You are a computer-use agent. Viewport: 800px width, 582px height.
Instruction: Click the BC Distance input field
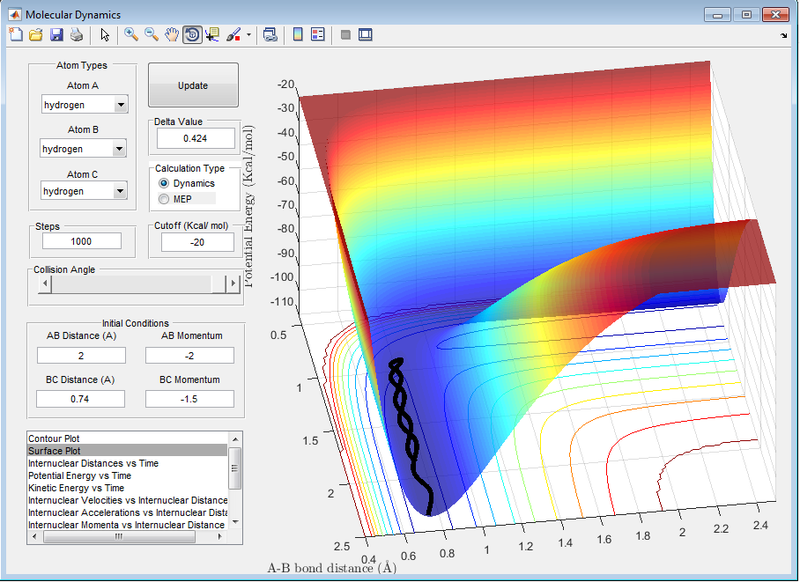(x=80, y=399)
